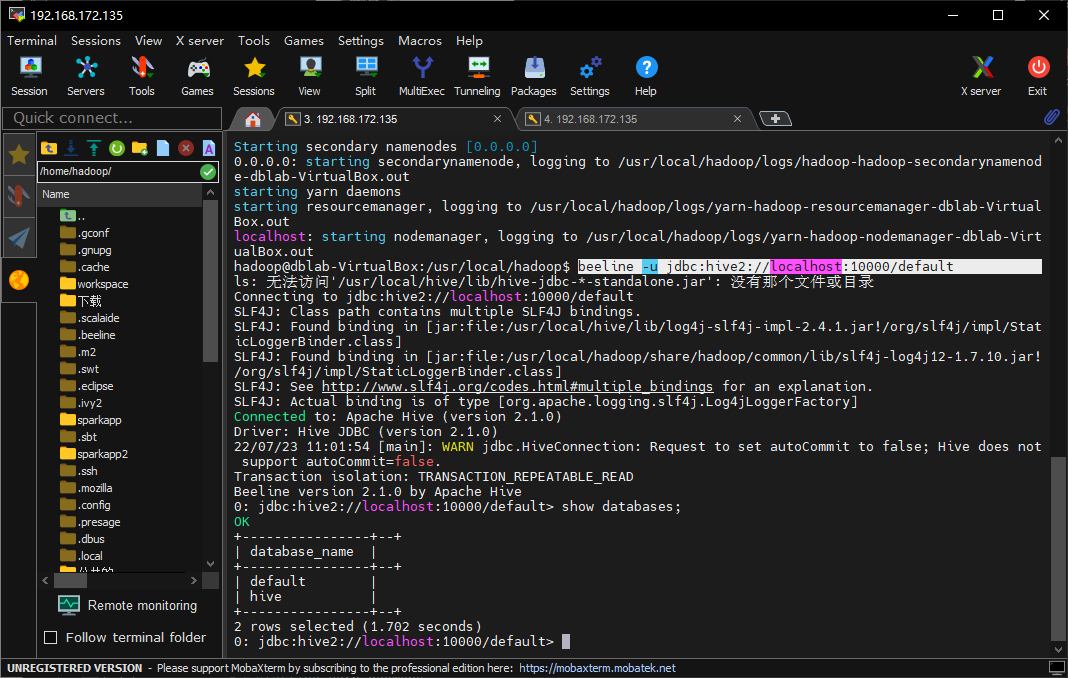Click the Remote monitoring graph icon
The image size is (1068, 678).
pyautogui.click(x=69, y=605)
